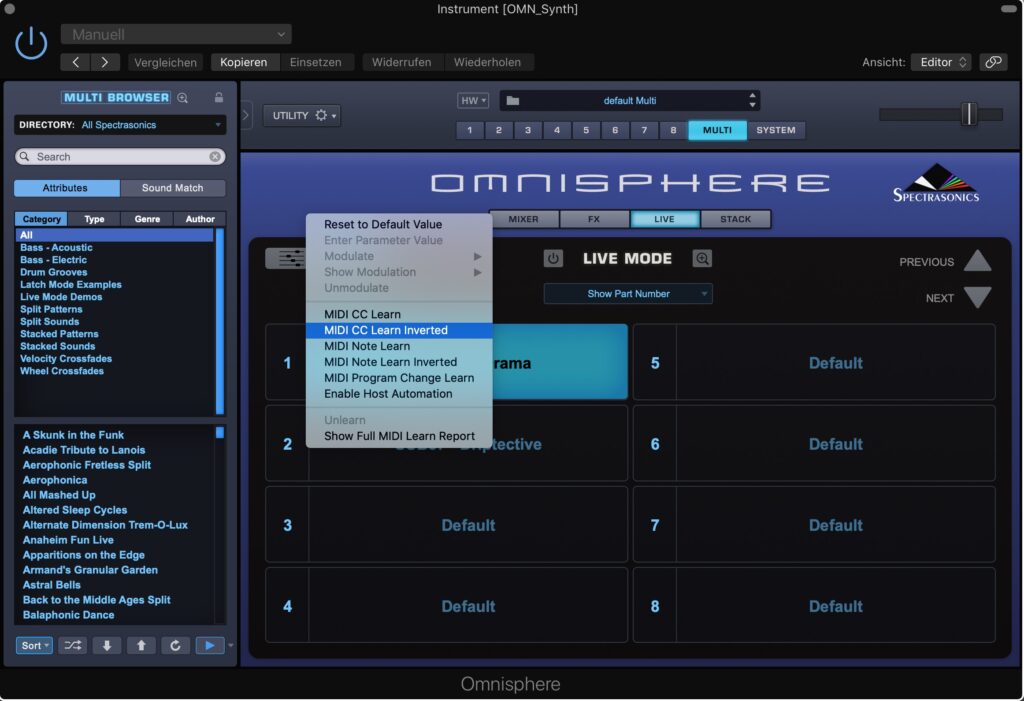Click the refresh icon in browser footer
This screenshot has width=1024, height=701.
(x=175, y=645)
